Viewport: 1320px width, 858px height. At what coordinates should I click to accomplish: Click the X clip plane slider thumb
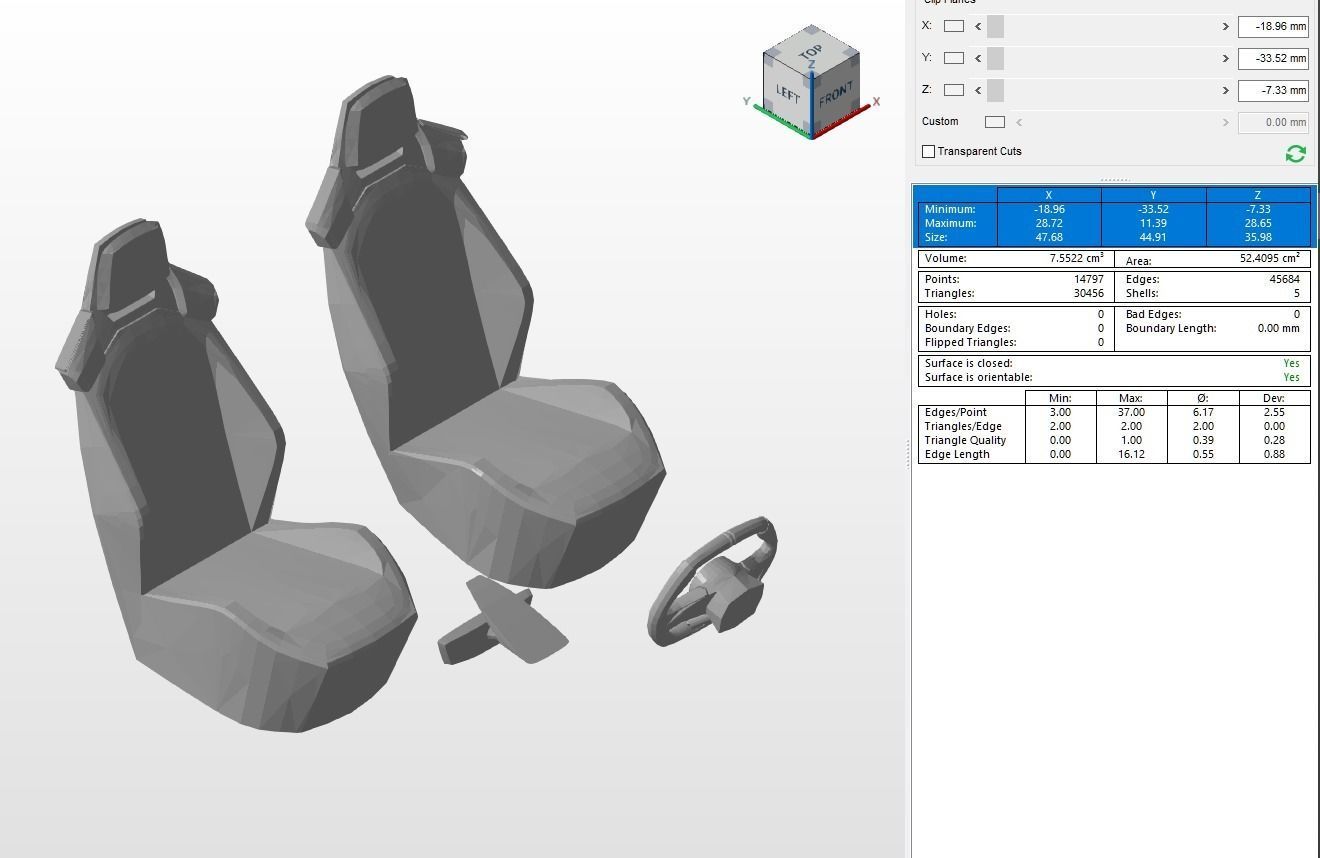pos(995,27)
